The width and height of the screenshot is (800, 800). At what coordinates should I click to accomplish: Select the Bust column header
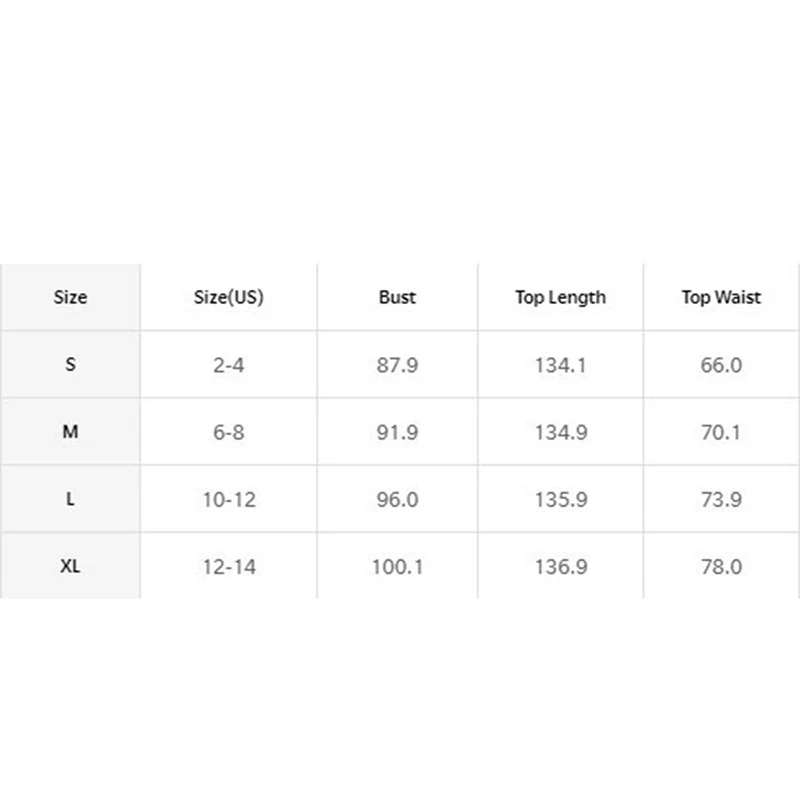pos(397,297)
